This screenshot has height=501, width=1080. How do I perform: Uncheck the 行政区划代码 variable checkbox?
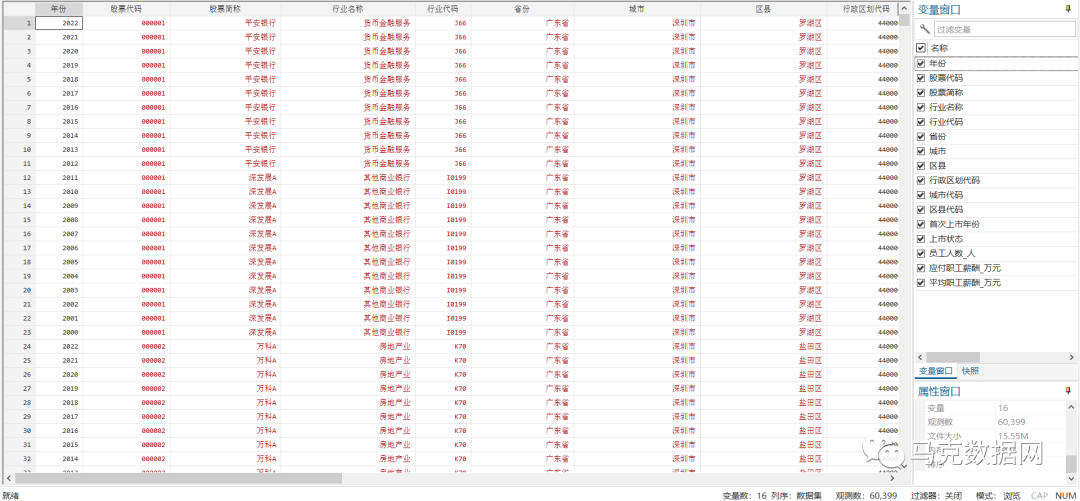tap(921, 180)
